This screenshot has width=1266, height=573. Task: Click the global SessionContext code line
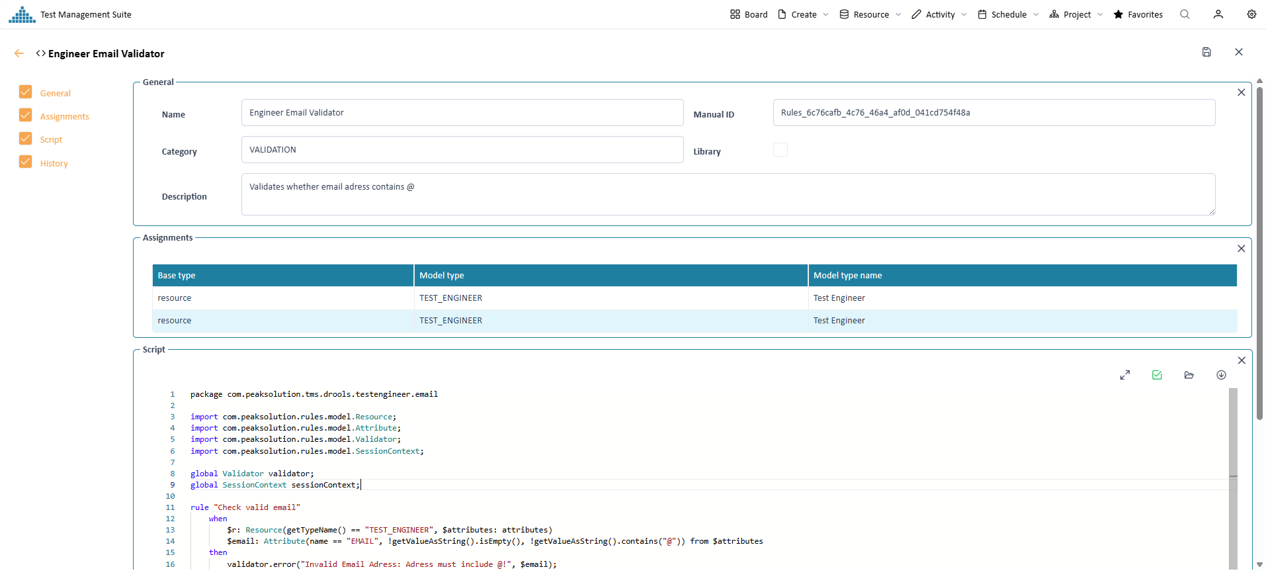click(x=275, y=485)
